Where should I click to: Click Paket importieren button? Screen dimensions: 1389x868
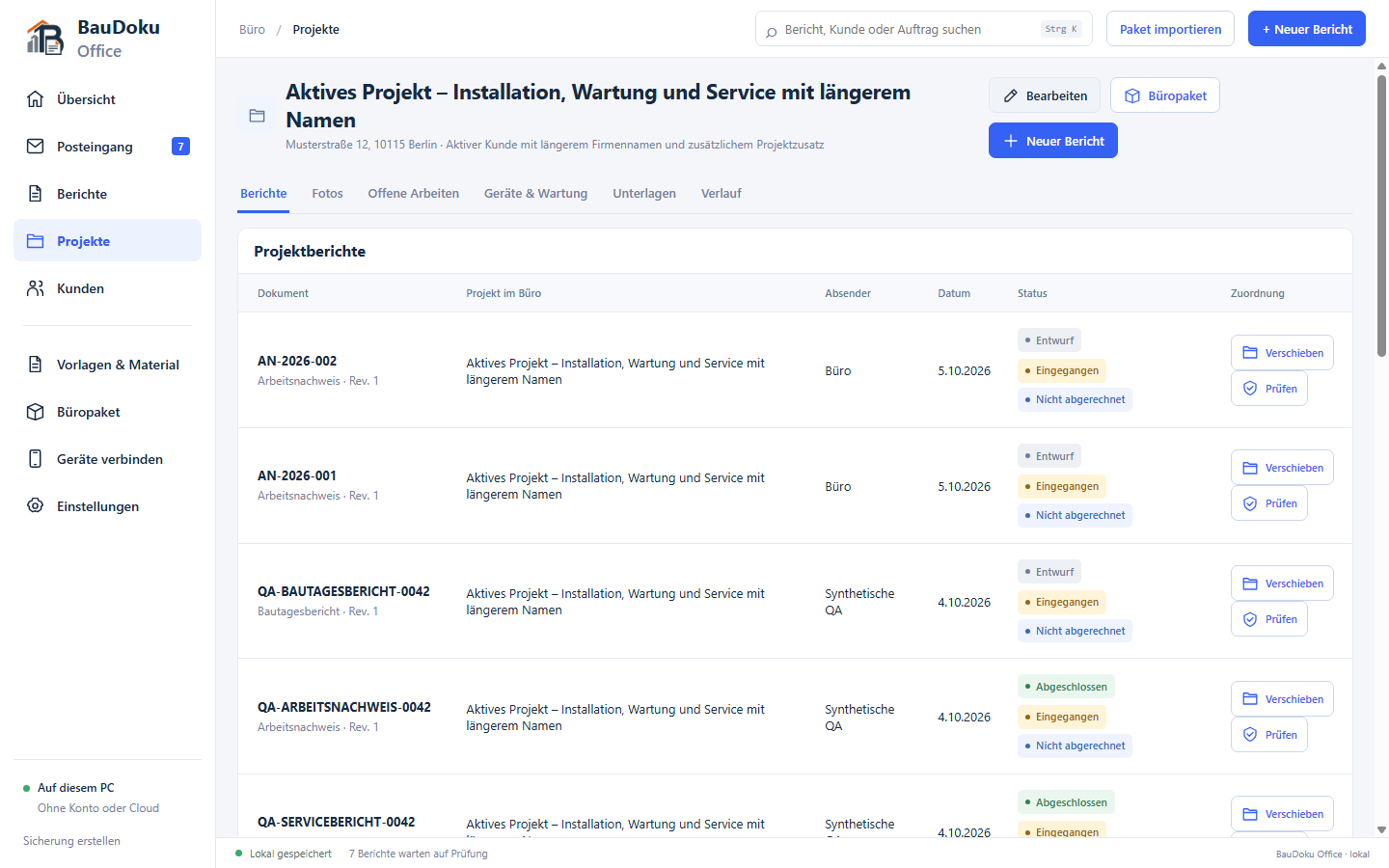click(x=1170, y=29)
